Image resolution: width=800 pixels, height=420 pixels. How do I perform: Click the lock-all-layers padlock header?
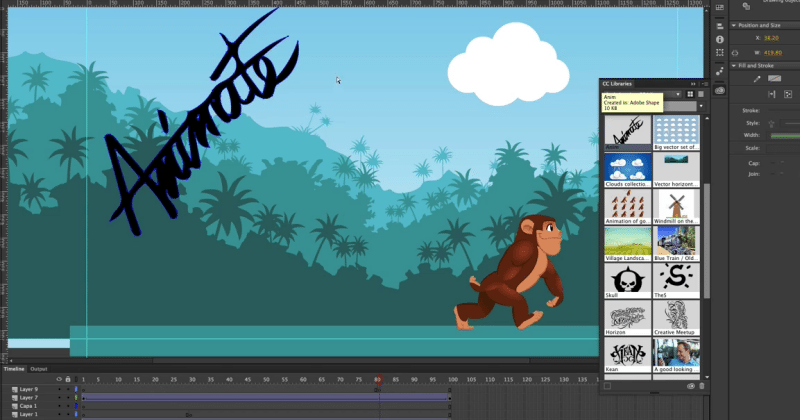(67, 379)
